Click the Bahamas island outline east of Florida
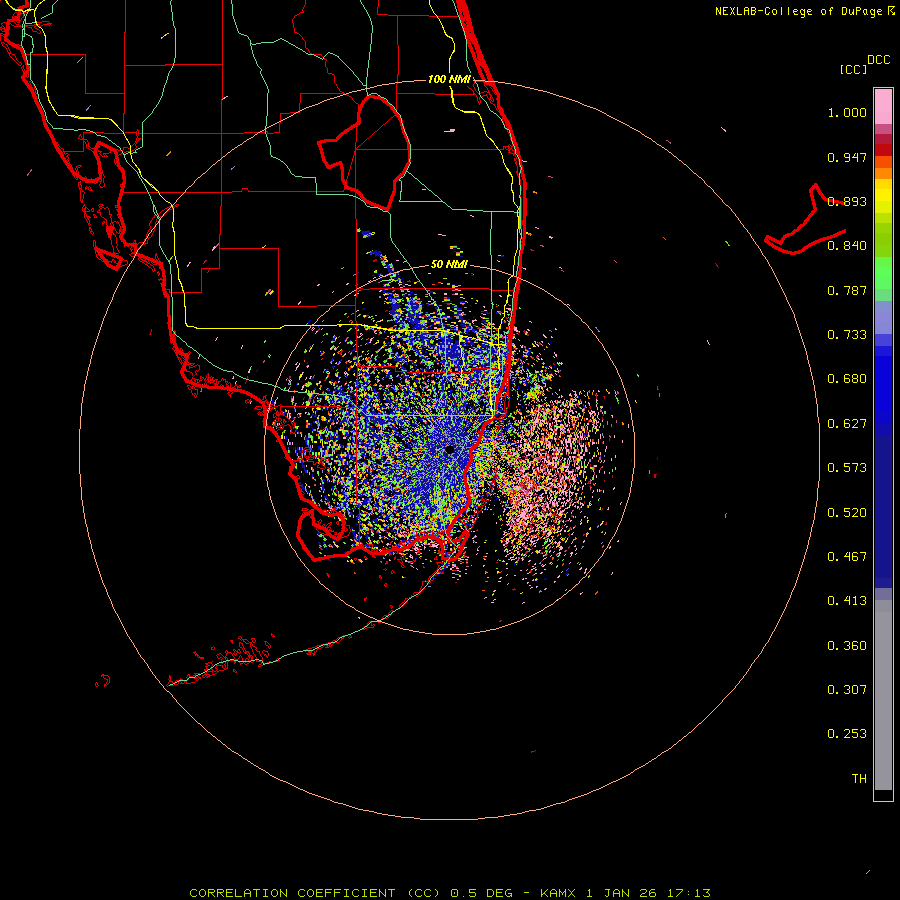The width and height of the screenshot is (900, 900). pyautogui.click(x=805, y=219)
